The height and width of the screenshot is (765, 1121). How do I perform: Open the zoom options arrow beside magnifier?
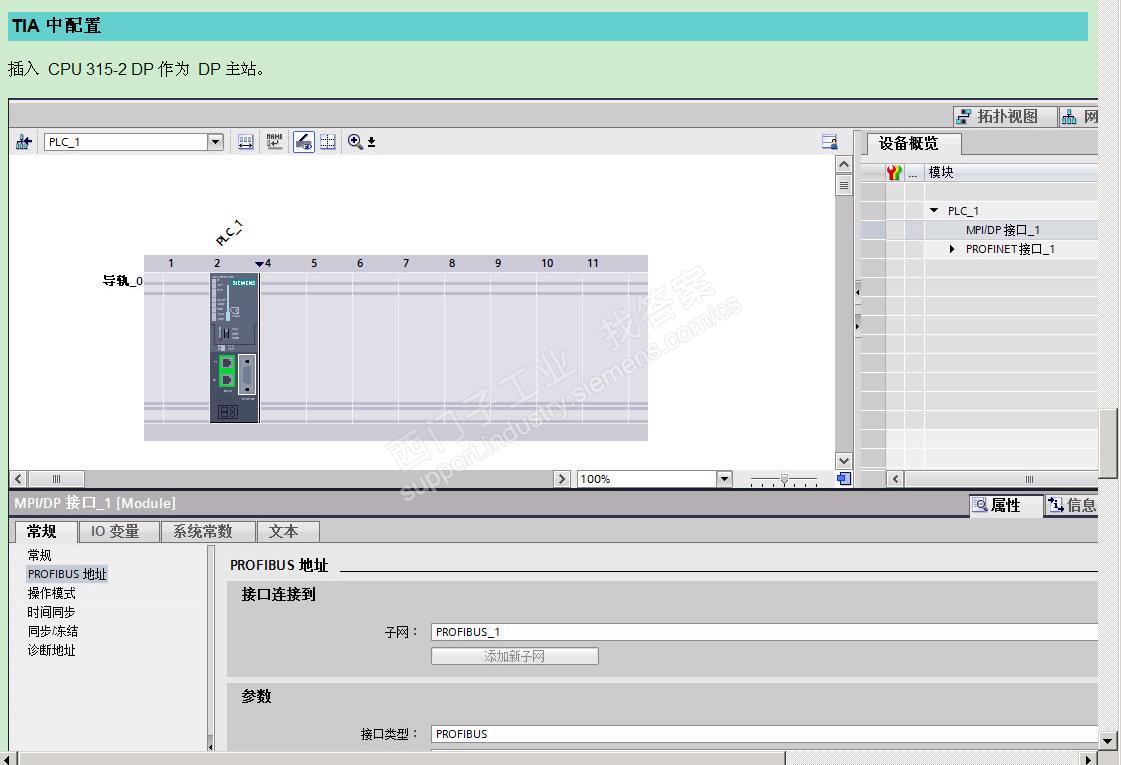coord(372,142)
